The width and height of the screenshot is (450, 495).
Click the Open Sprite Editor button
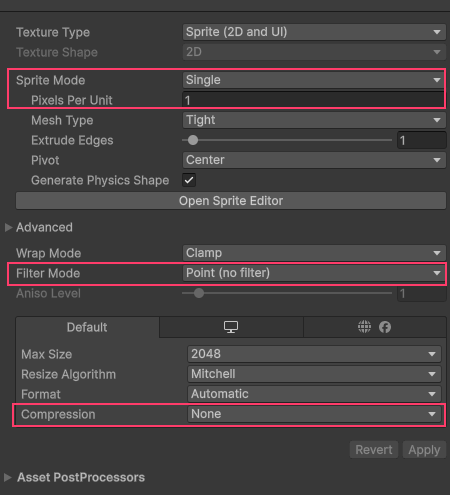[x=231, y=201]
